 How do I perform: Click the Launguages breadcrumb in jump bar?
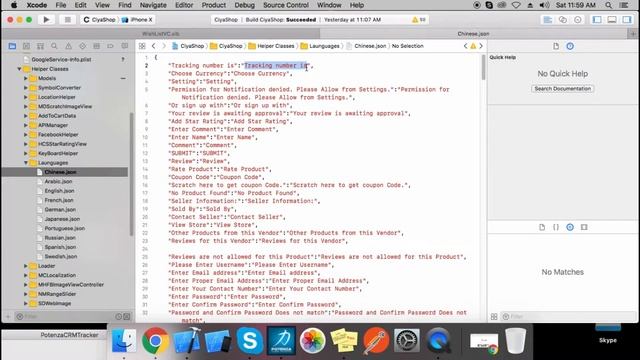pyautogui.click(x=320, y=46)
